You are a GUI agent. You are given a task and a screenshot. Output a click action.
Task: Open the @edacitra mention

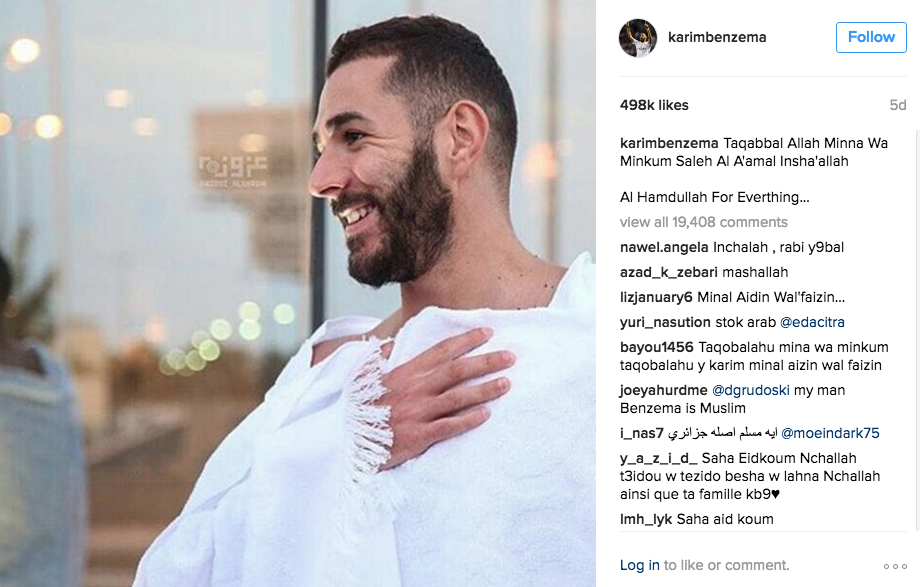[812, 322]
